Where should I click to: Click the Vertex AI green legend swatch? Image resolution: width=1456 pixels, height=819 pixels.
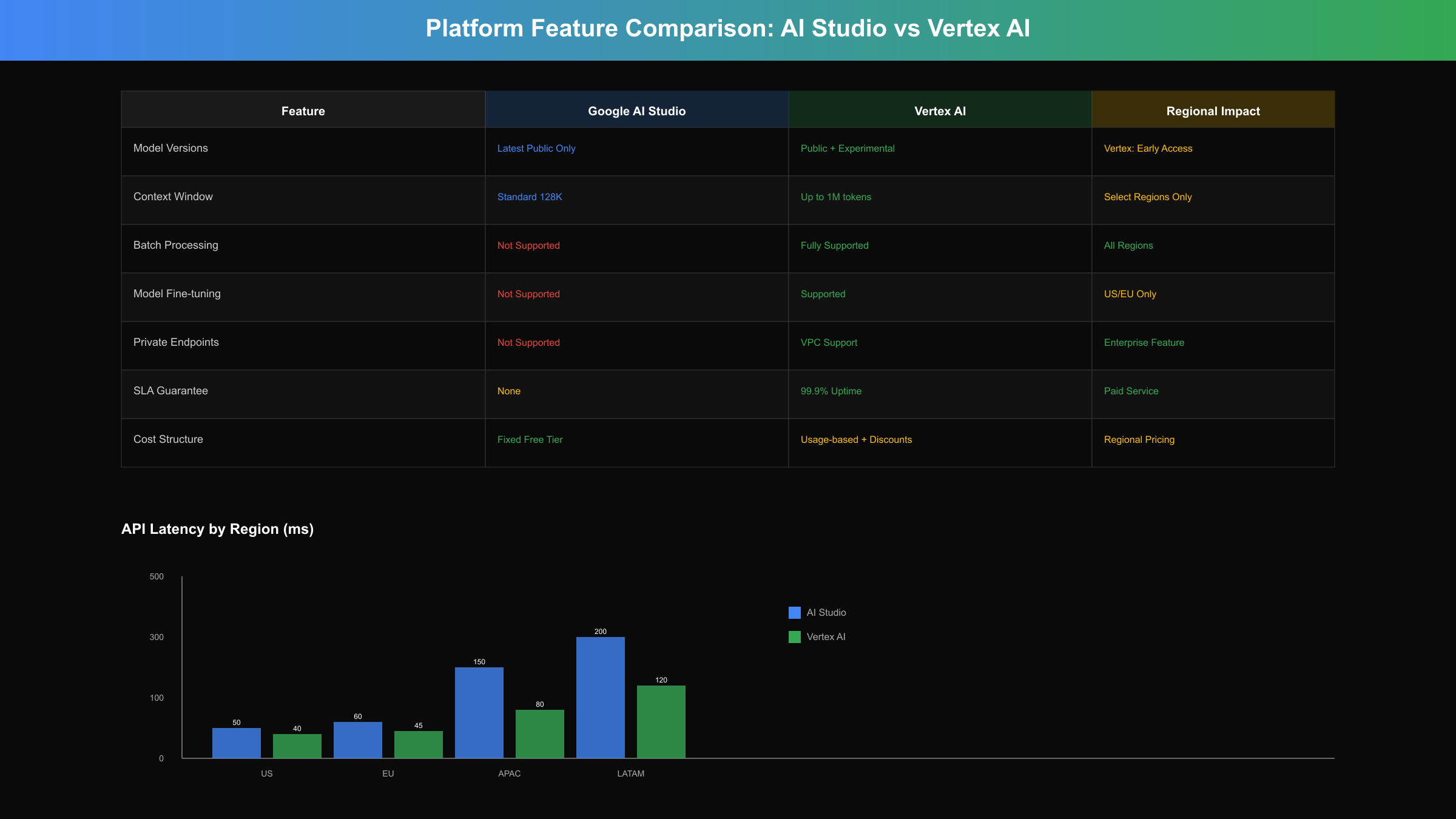pyautogui.click(x=795, y=637)
